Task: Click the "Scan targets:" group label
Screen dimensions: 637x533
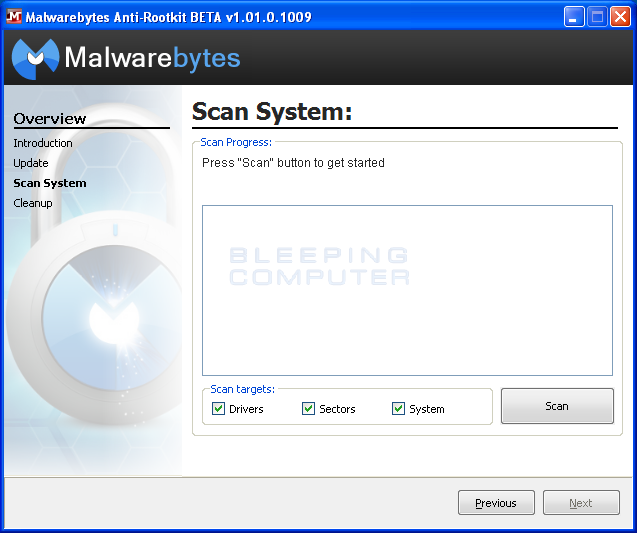Action: (243, 389)
